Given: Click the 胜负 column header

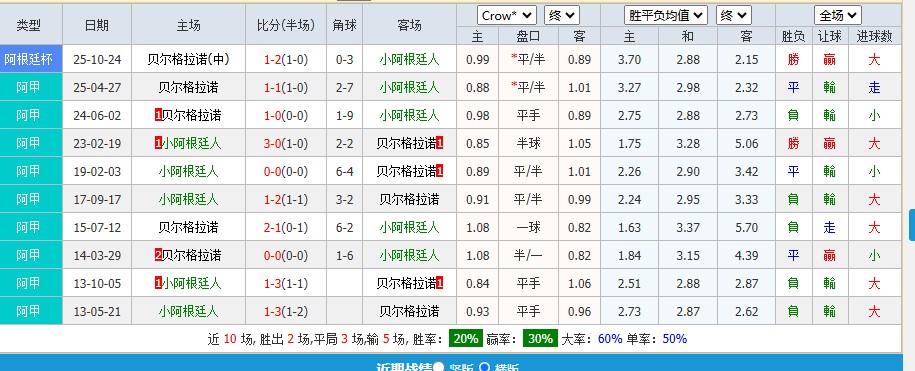Looking at the screenshot, I should [793, 36].
